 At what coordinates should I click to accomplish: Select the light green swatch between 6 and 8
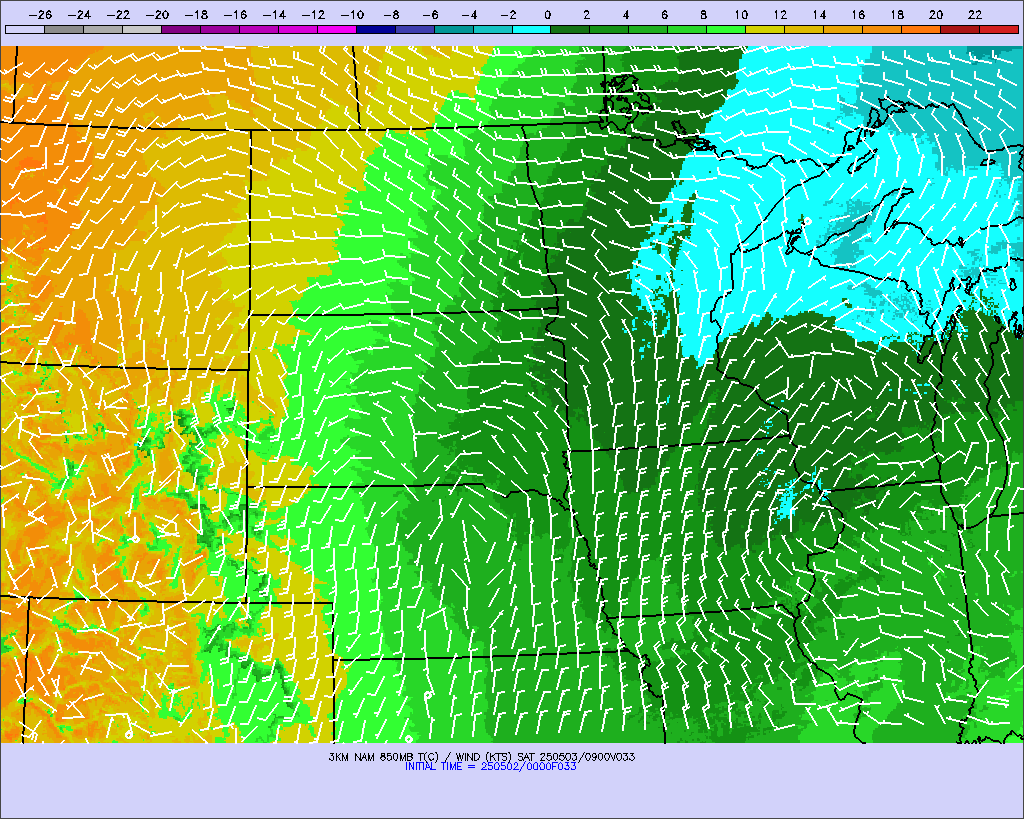click(x=688, y=29)
